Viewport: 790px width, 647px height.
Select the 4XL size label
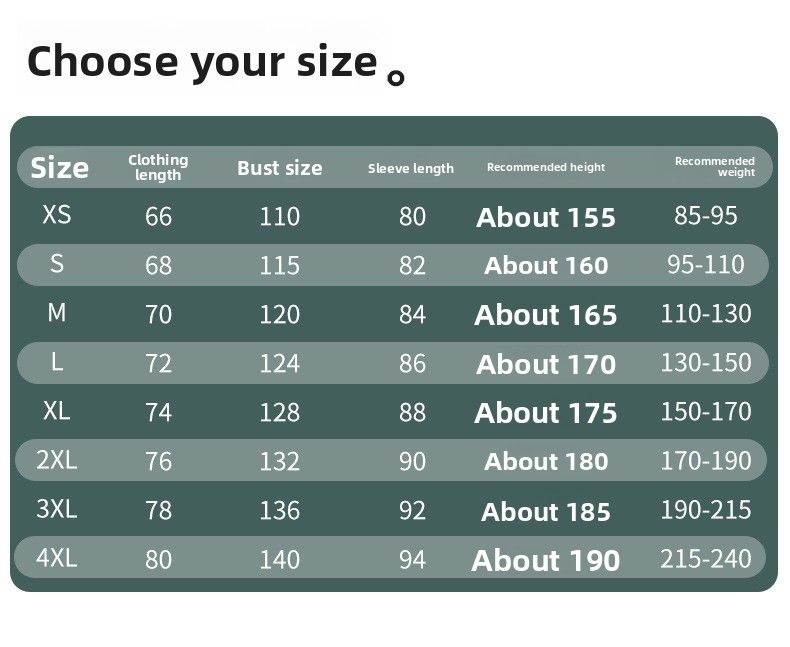[57, 558]
